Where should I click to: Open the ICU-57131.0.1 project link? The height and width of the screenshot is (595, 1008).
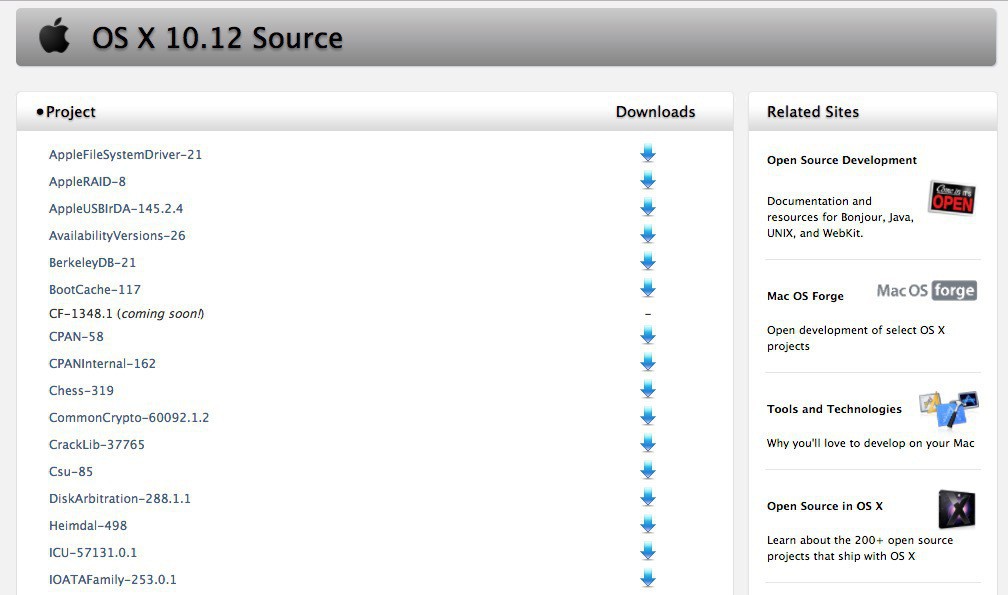click(x=93, y=552)
